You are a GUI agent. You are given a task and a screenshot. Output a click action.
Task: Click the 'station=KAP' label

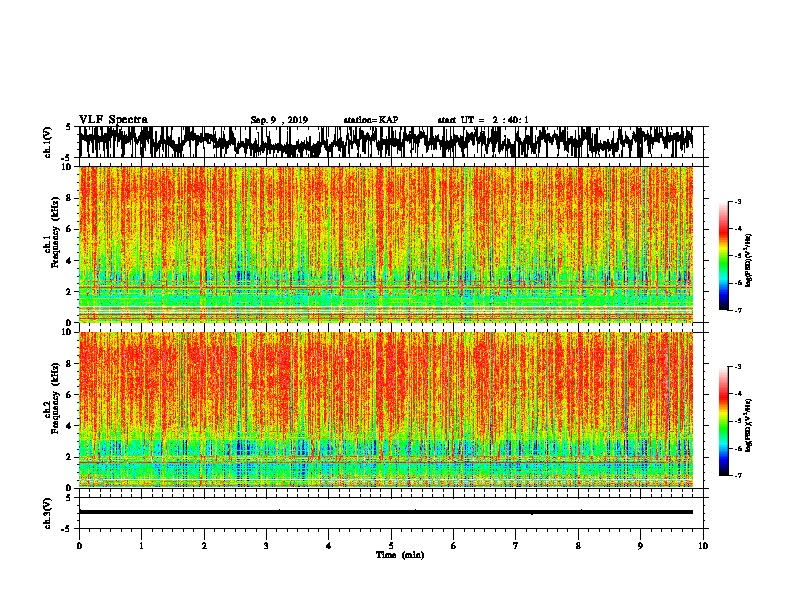pos(371,120)
